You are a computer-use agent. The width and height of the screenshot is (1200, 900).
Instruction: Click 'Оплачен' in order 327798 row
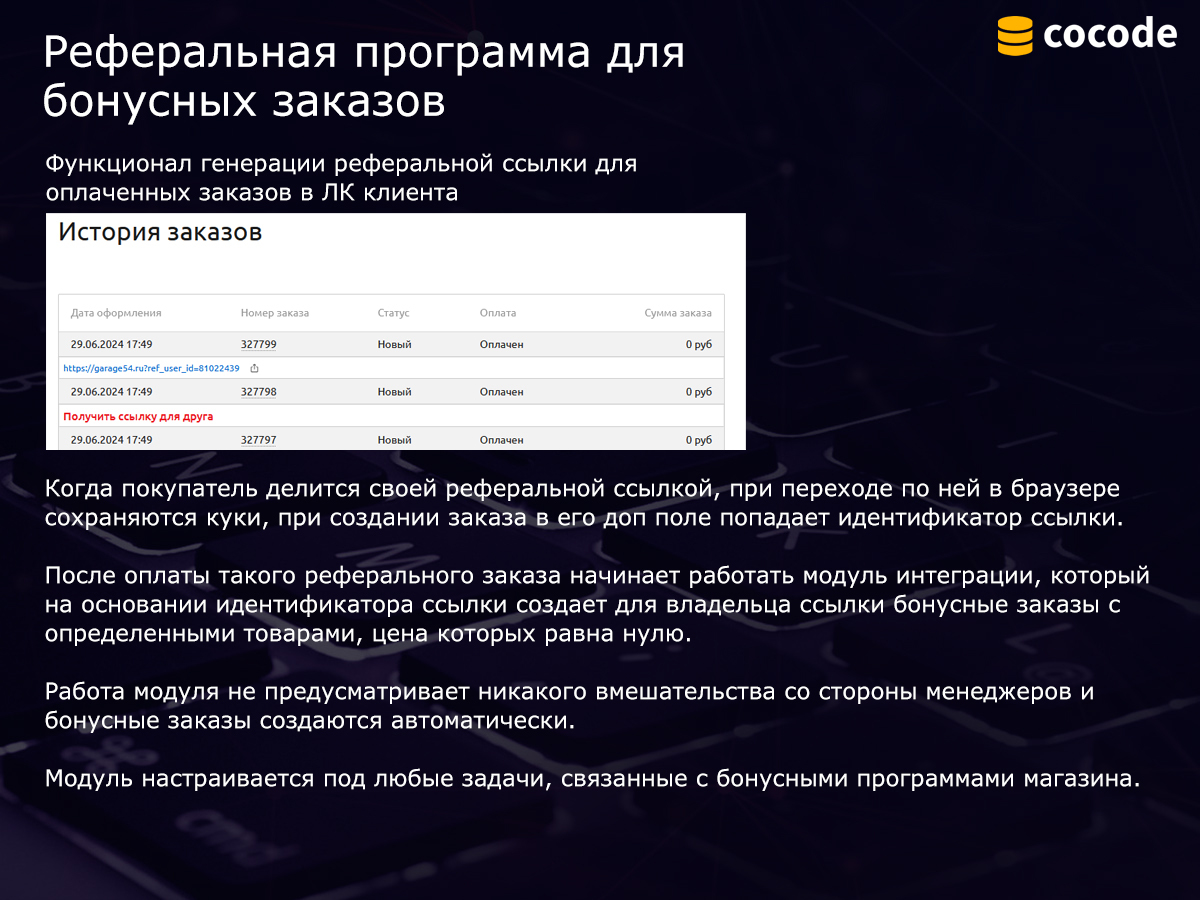pos(501,392)
